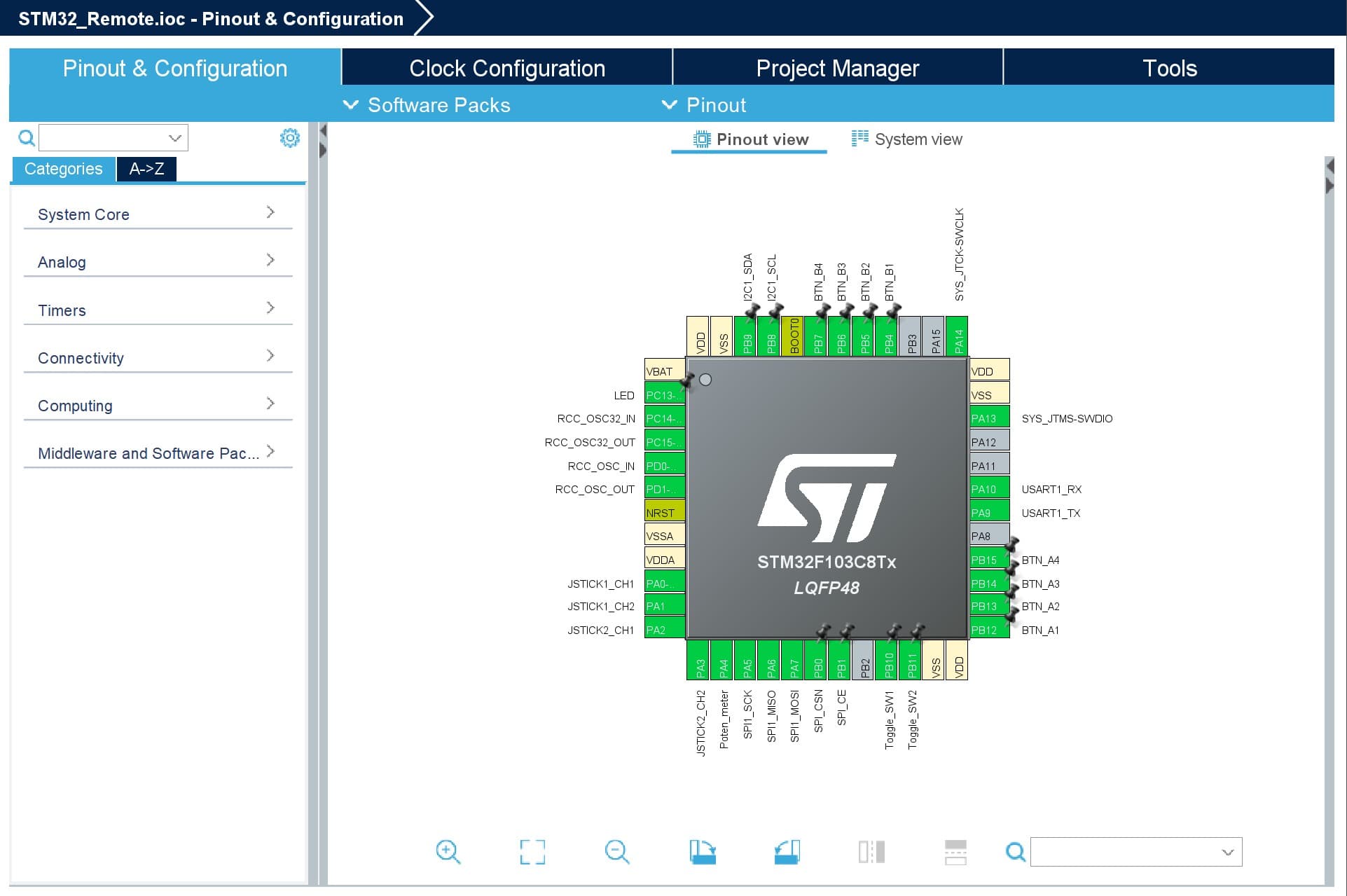Click the zoom out magnifier icon
This screenshot has height=896, width=1347.
pos(617,852)
